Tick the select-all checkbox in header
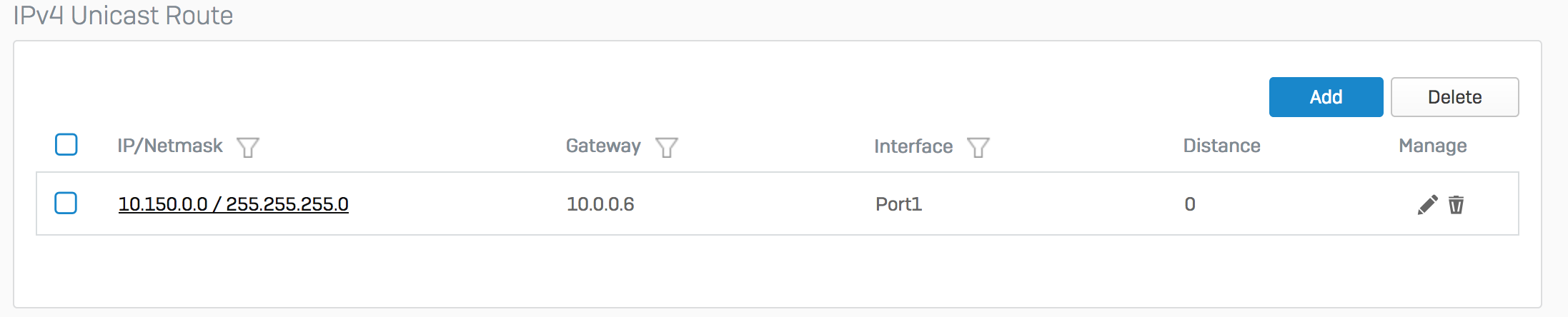 tap(66, 144)
